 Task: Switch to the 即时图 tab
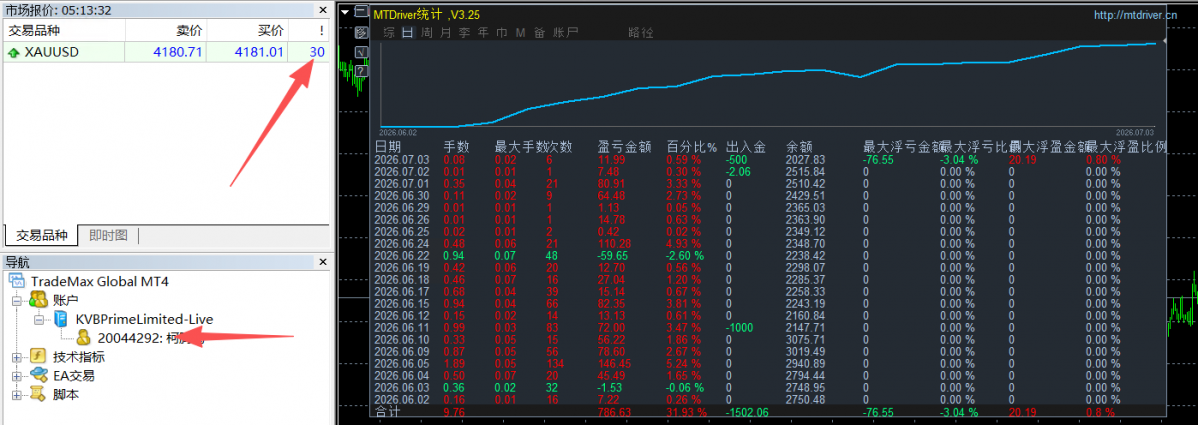pos(108,235)
